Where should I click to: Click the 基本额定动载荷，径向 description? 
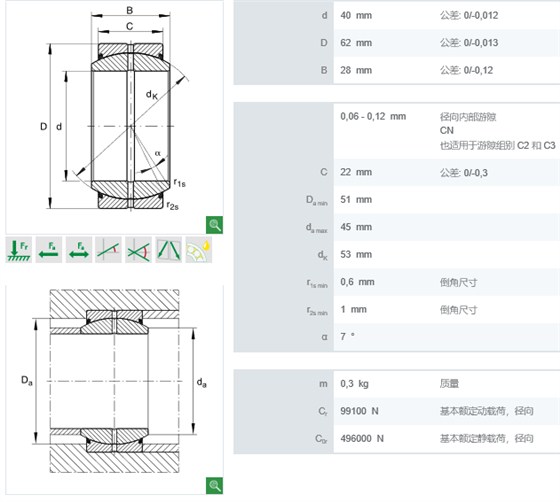pyautogui.click(x=486, y=411)
